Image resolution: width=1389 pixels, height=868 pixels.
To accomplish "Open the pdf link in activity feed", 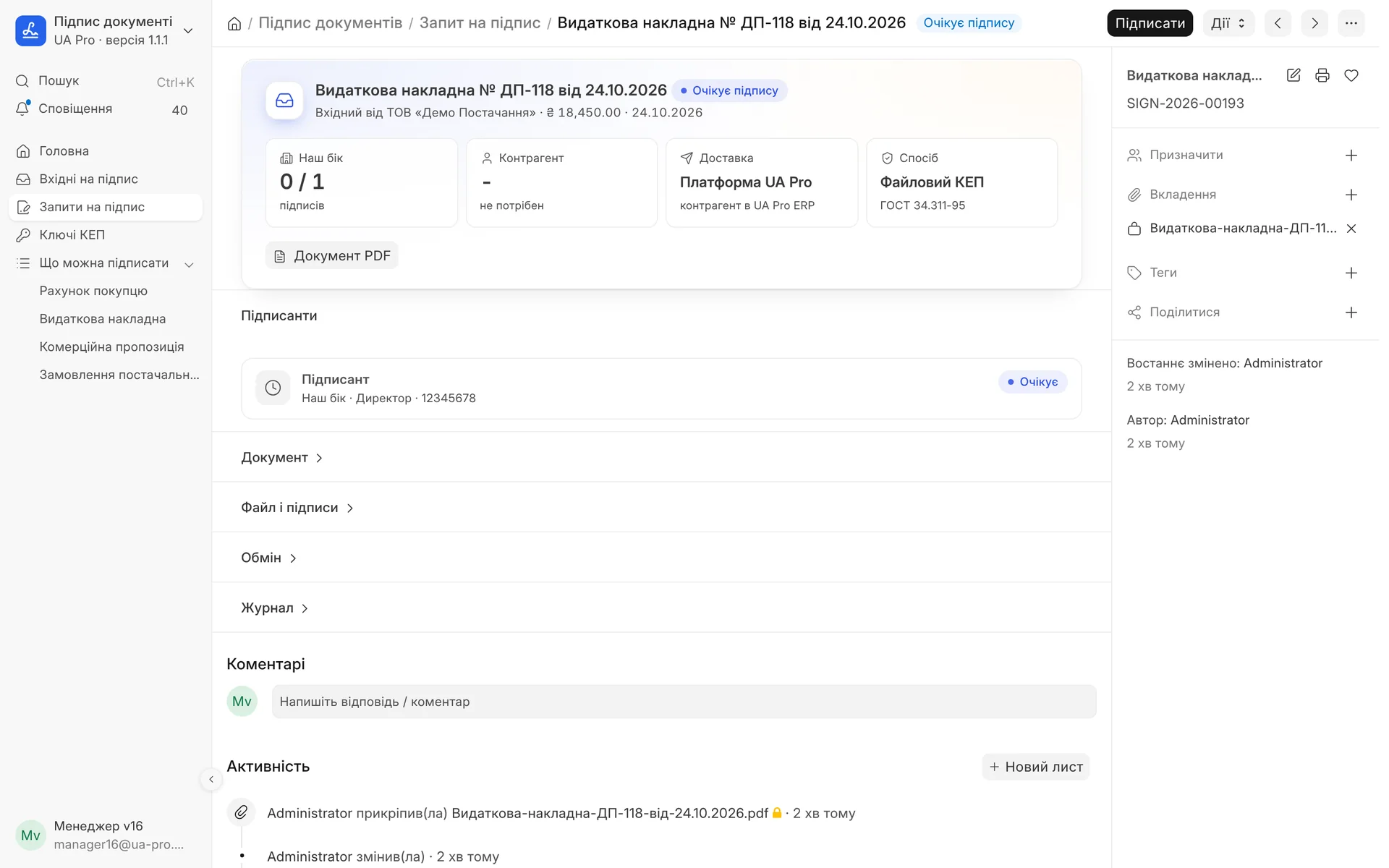I will point(610,813).
